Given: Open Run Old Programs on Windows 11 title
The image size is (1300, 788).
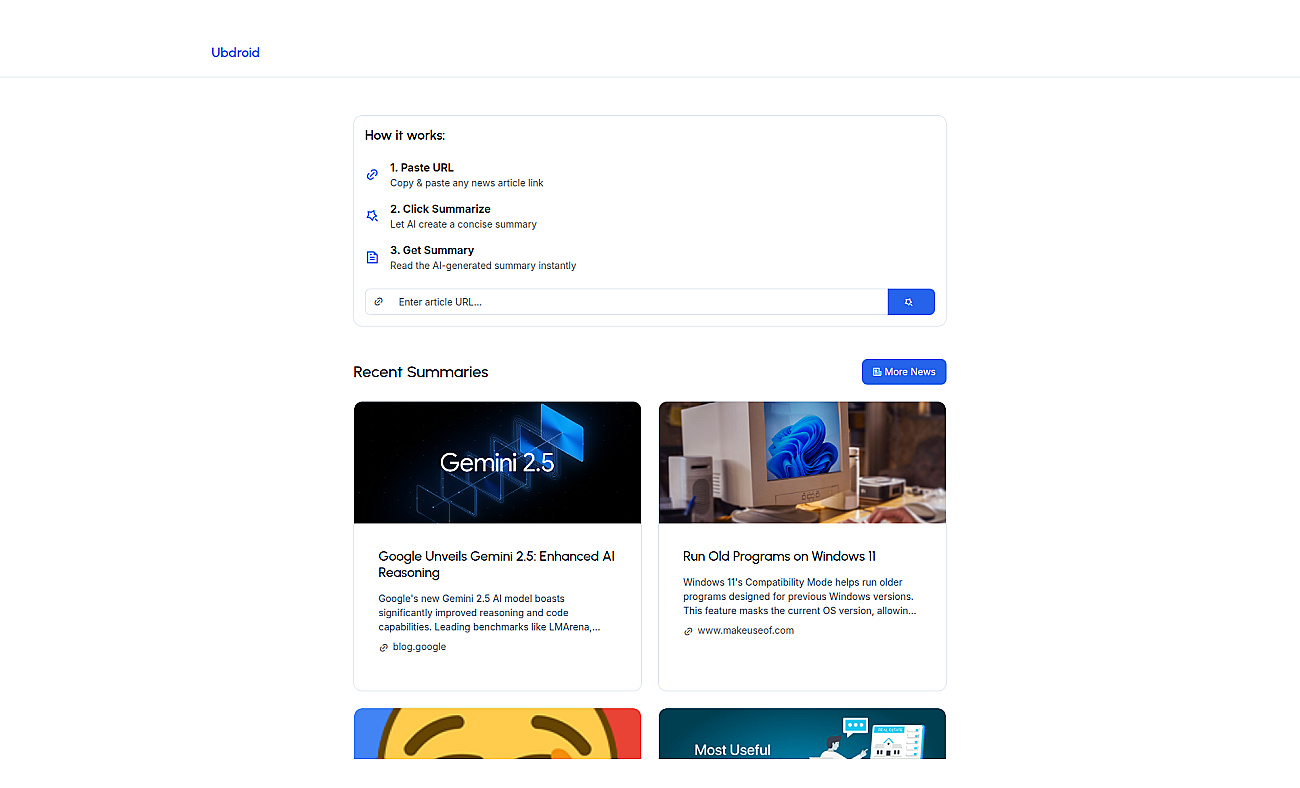Looking at the screenshot, I should [x=779, y=556].
